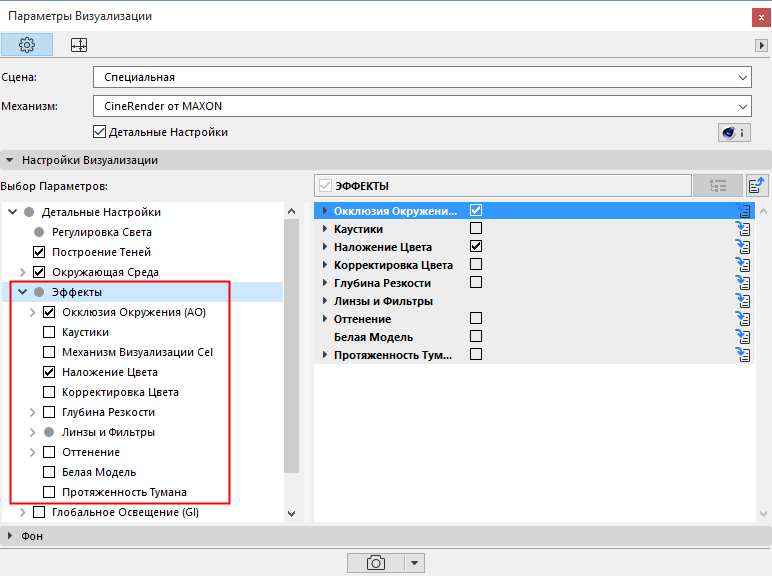Expand the Фон panel
This screenshot has width=772, height=576.
click(9, 536)
